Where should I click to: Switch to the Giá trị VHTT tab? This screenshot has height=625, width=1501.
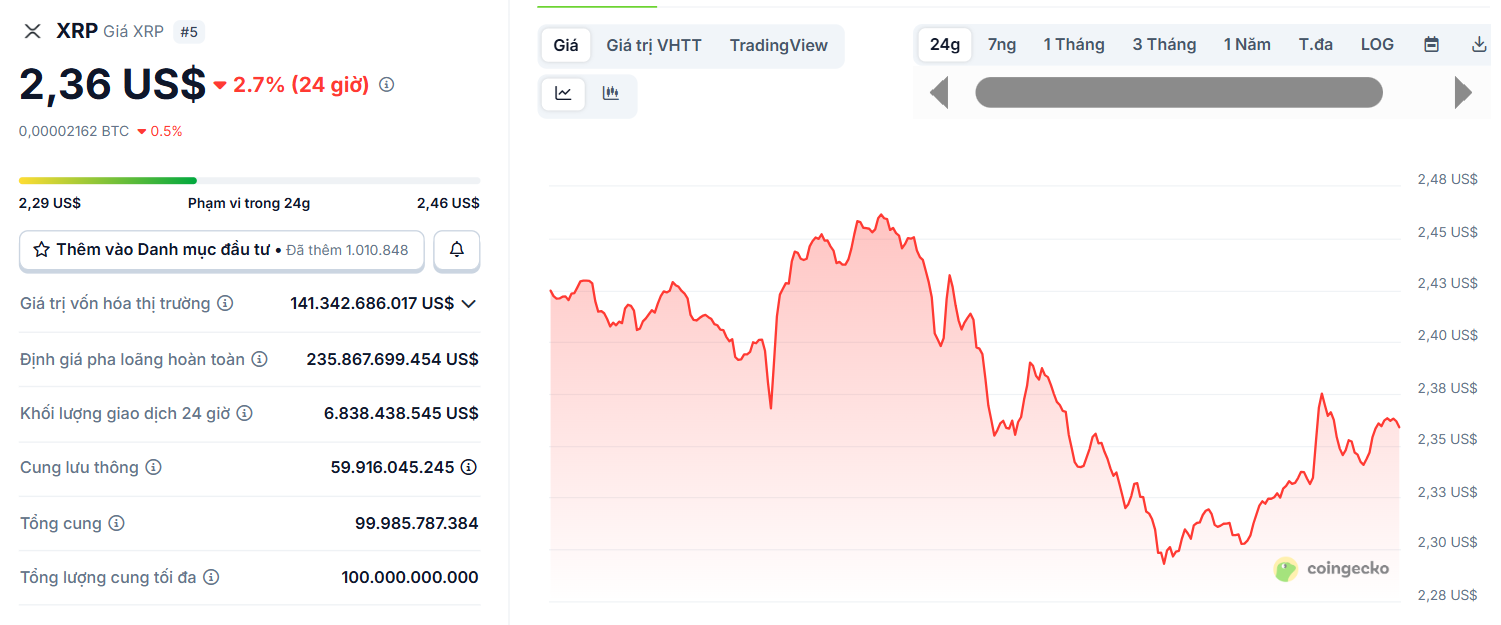(654, 46)
